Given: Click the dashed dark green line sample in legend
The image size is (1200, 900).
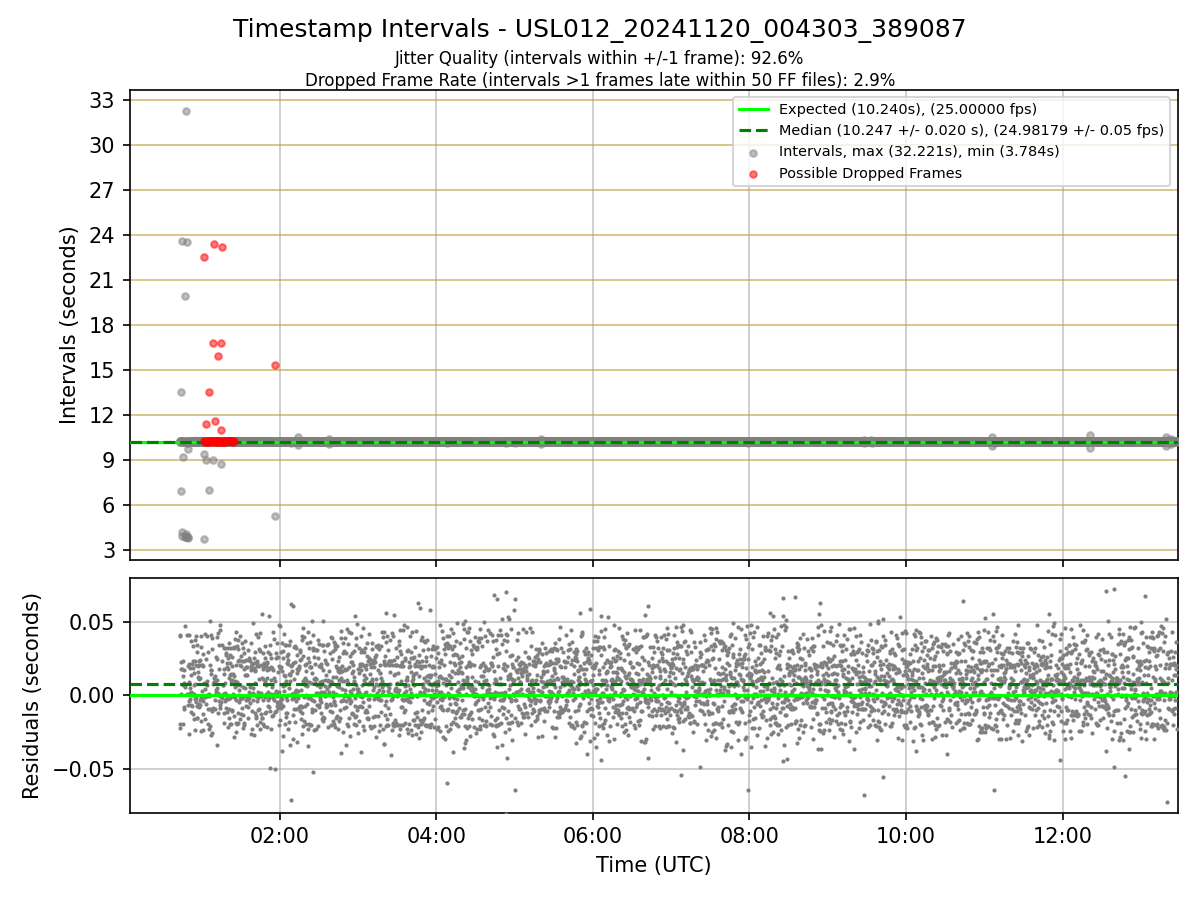Looking at the screenshot, I should (x=753, y=130).
